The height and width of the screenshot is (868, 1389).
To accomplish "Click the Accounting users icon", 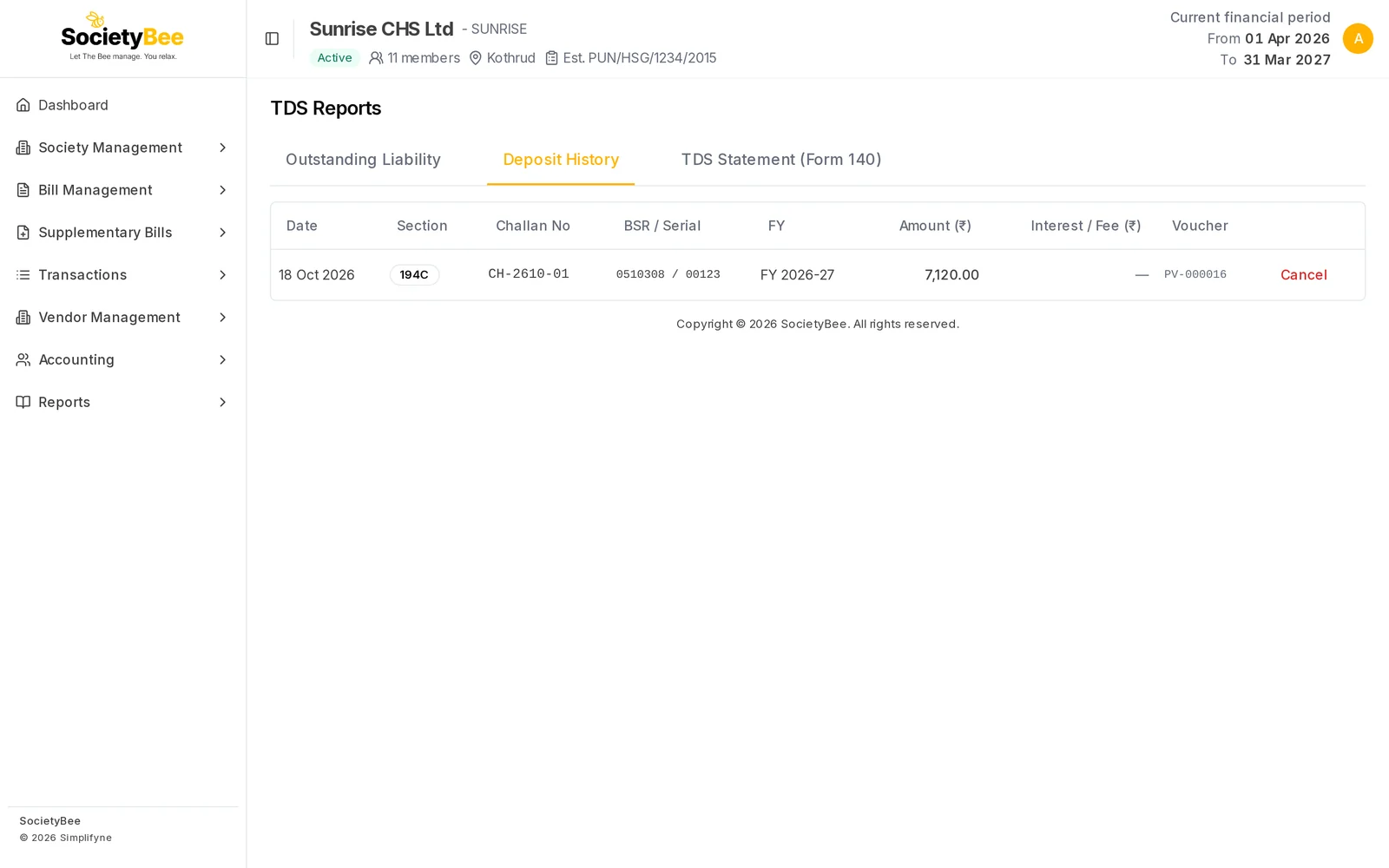I will tap(23, 359).
